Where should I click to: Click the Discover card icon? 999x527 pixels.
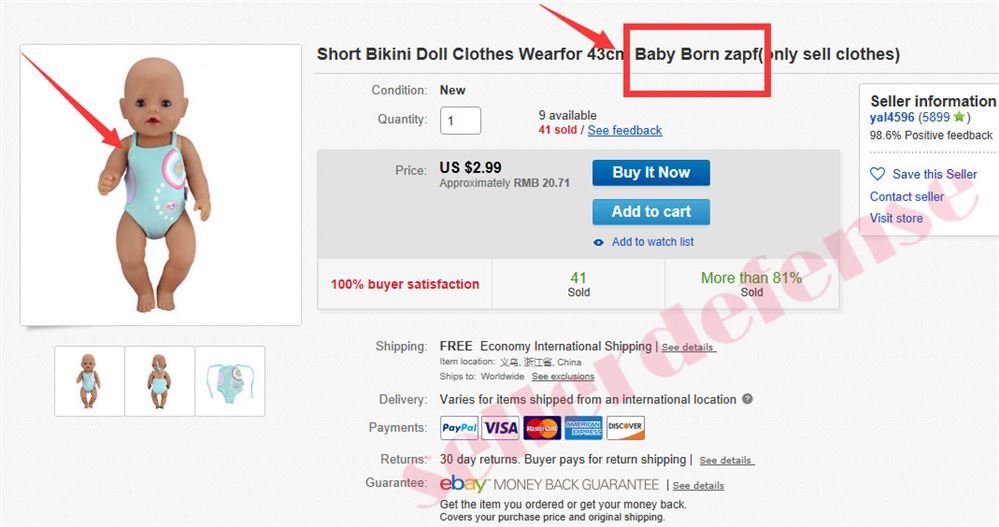click(x=625, y=428)
